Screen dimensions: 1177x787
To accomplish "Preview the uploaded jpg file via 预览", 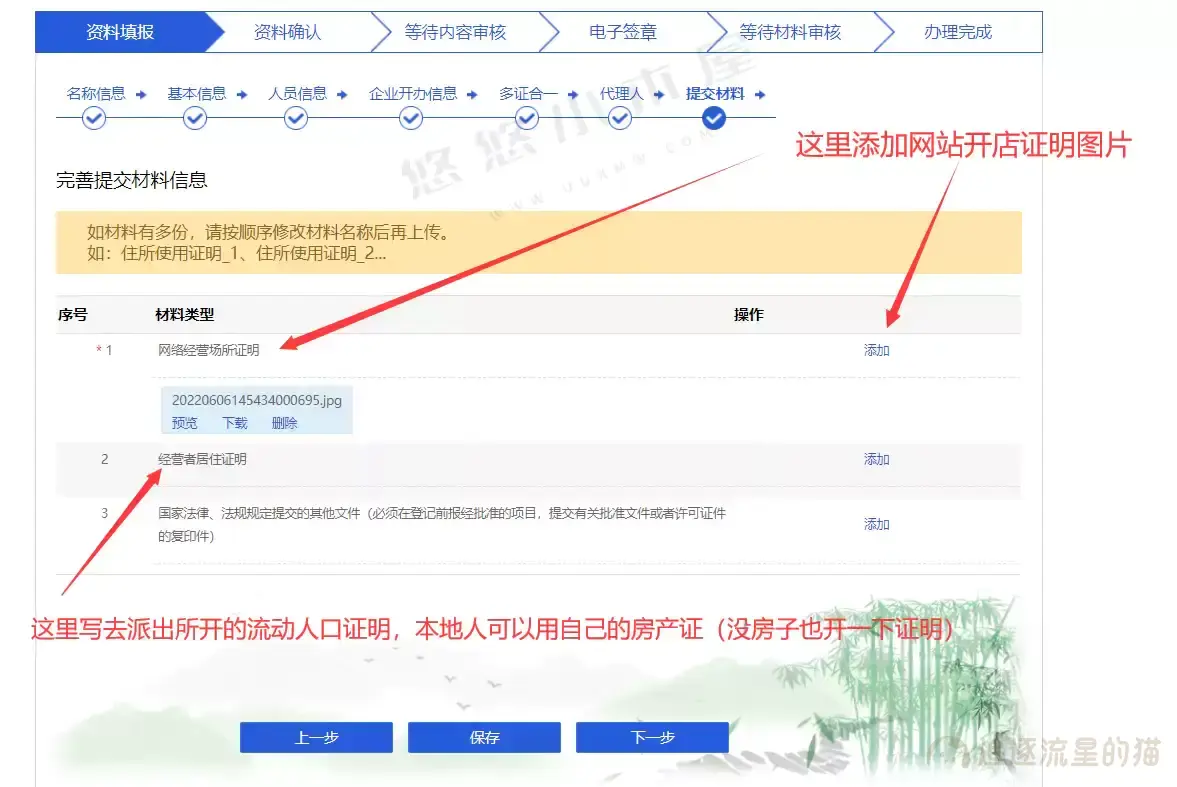I will click(x=185, y=423).
